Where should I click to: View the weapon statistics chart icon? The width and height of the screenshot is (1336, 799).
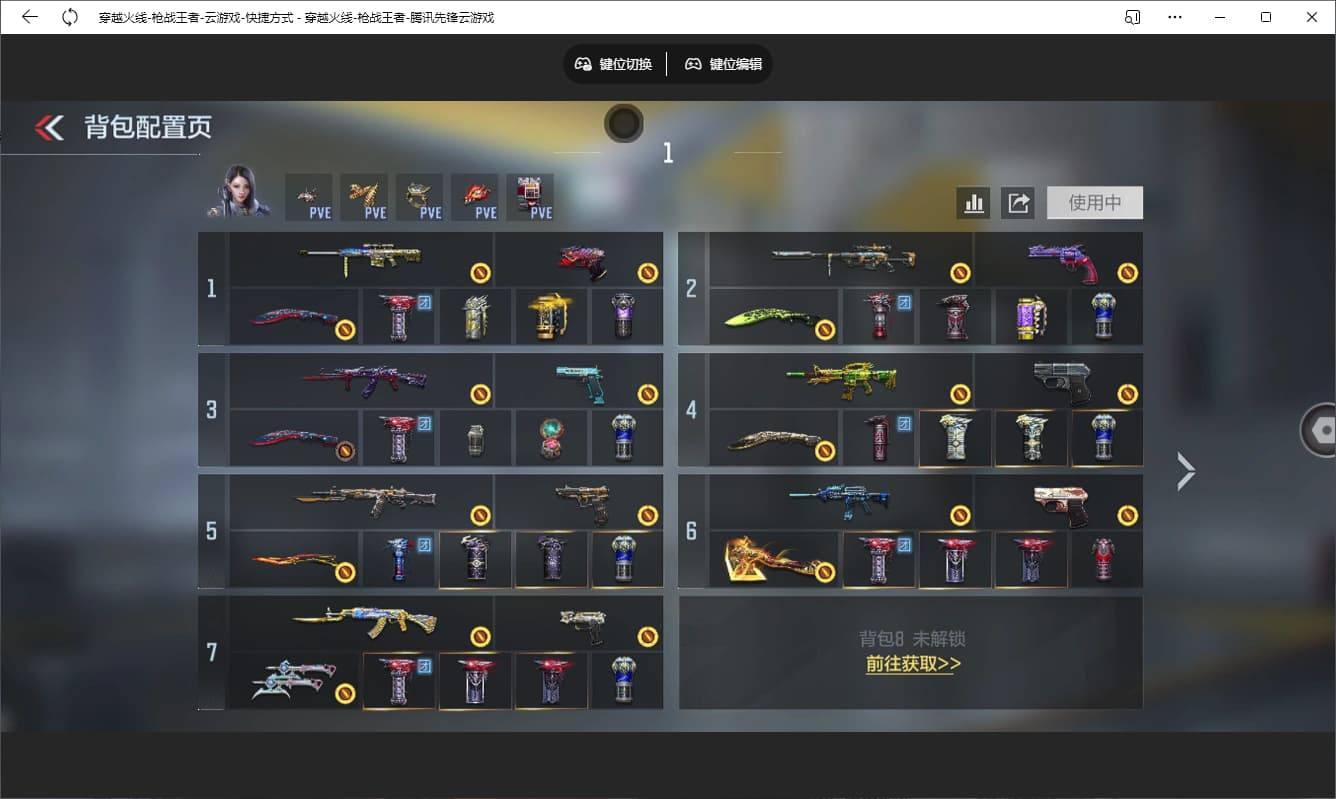coord(973,203)
